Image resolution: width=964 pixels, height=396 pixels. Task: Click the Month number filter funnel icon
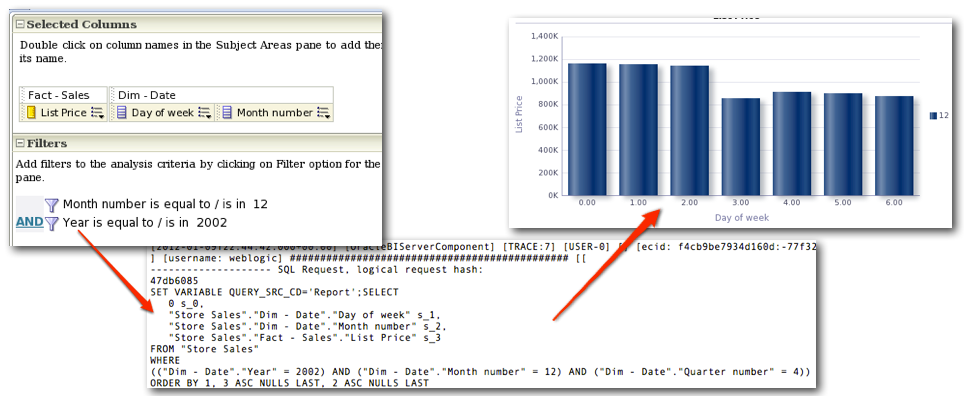pyautogui.click(x=52, y=205)
